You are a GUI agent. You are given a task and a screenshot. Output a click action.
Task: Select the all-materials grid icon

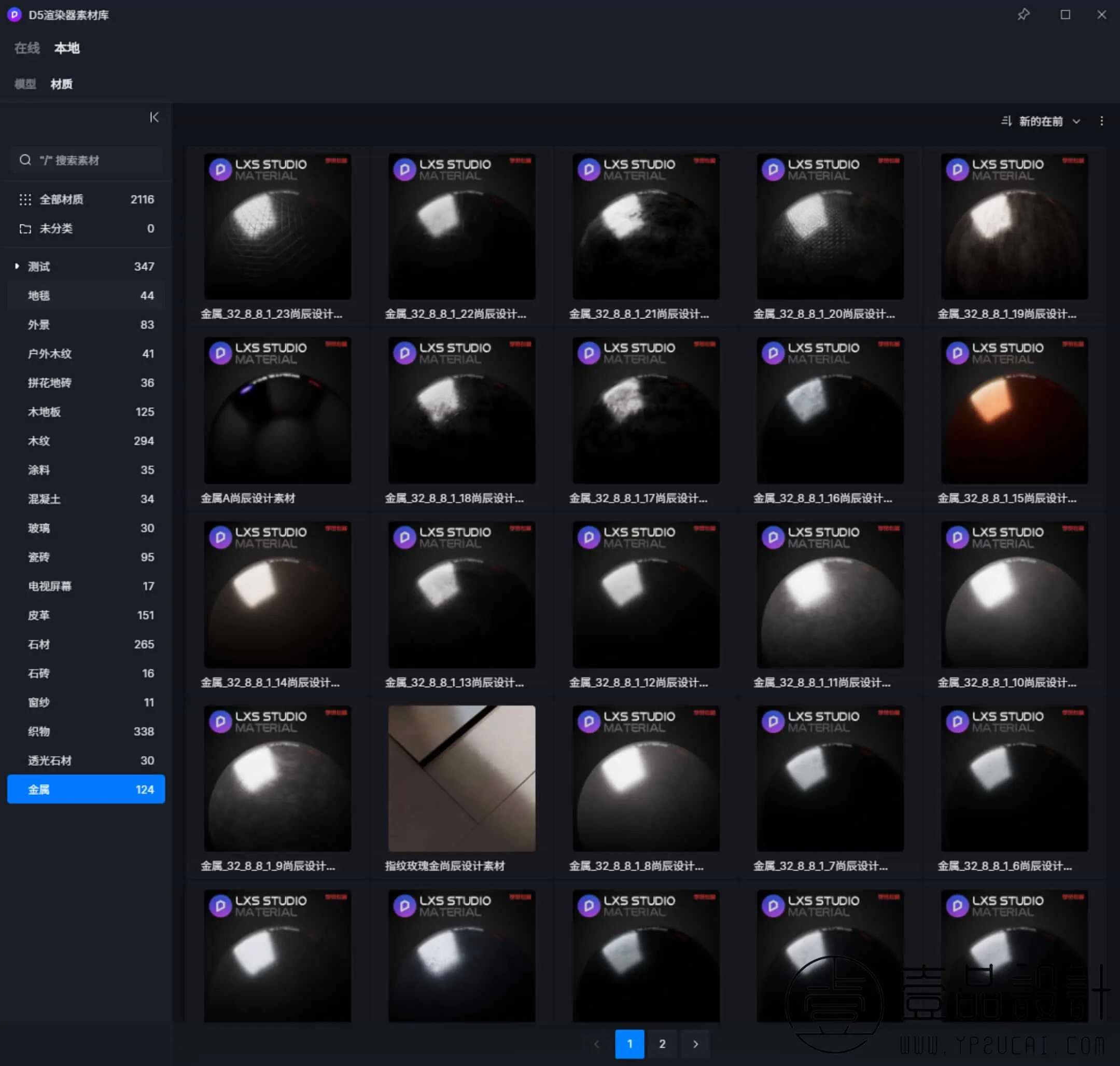point(25,199)
